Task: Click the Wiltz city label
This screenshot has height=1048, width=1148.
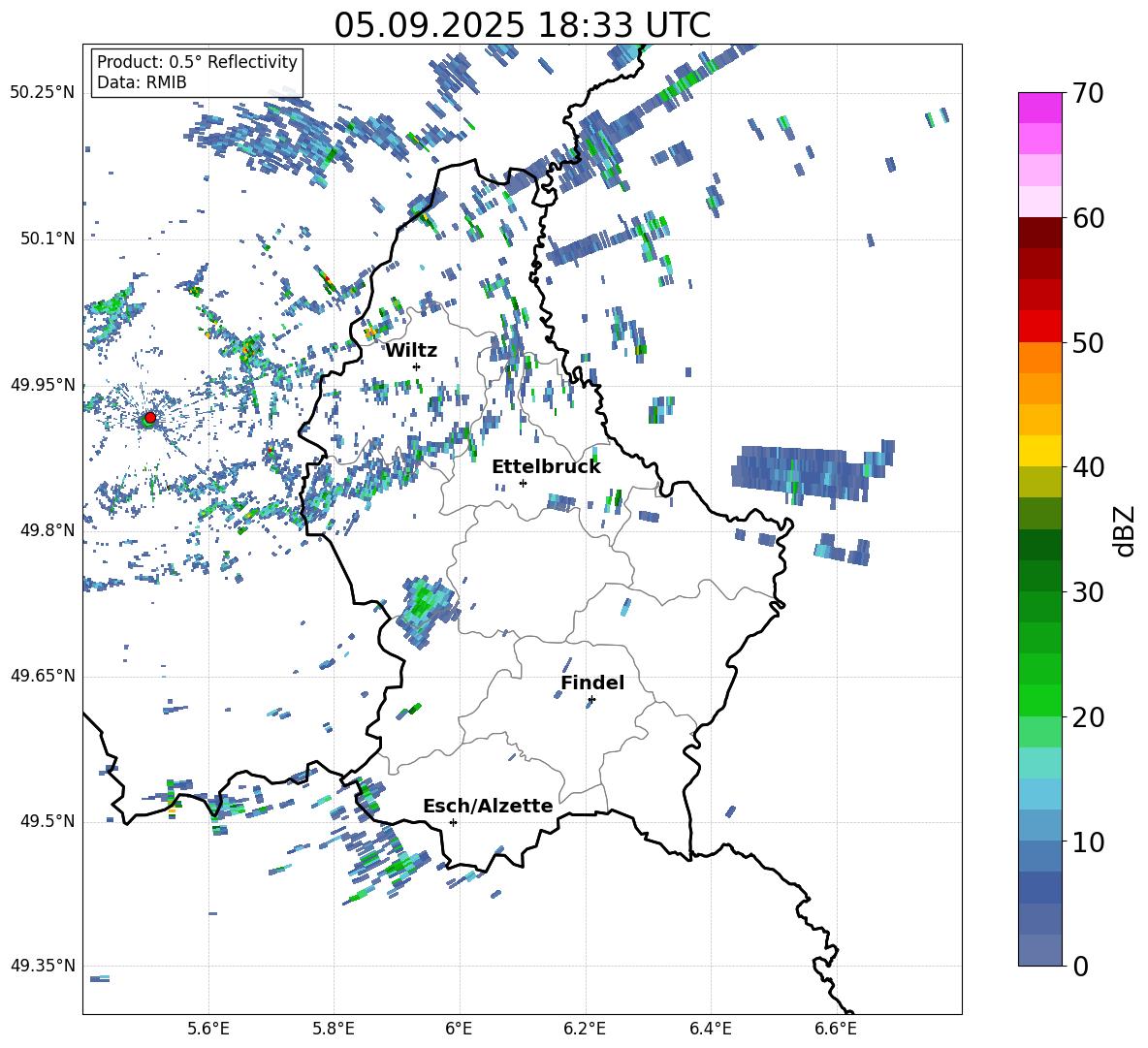Action: click(411, 351)
